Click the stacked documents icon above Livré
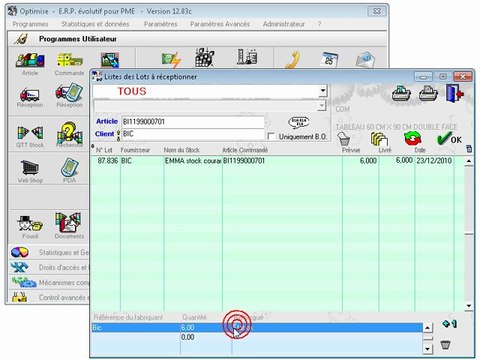480x360 pixels. coord(379,138)
